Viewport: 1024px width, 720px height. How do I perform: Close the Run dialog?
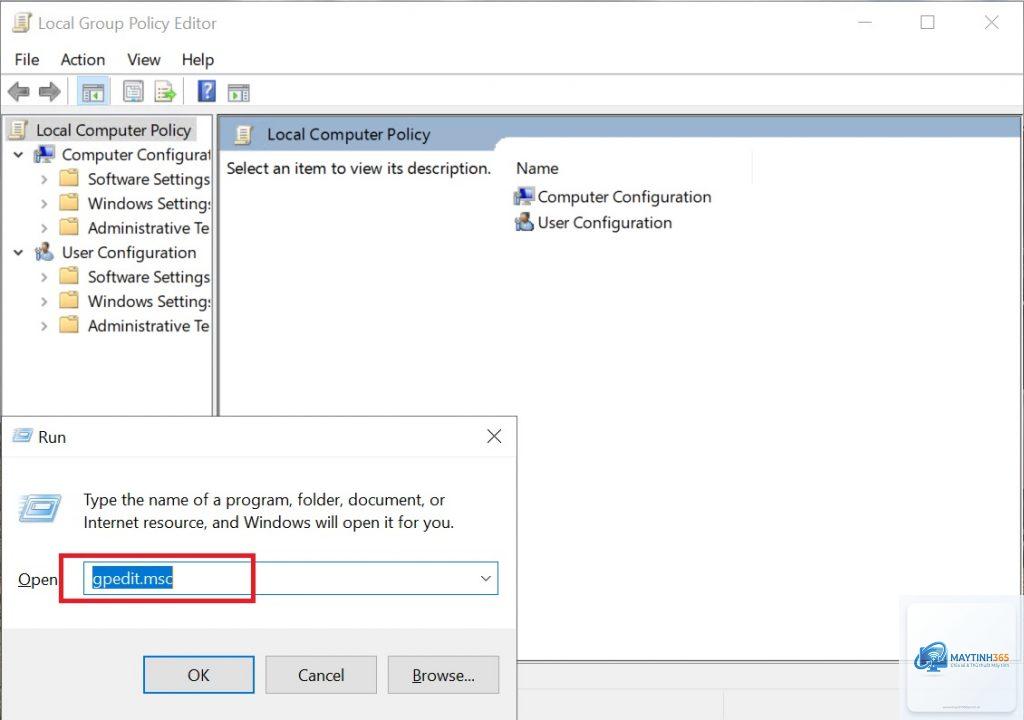(494, 436)
